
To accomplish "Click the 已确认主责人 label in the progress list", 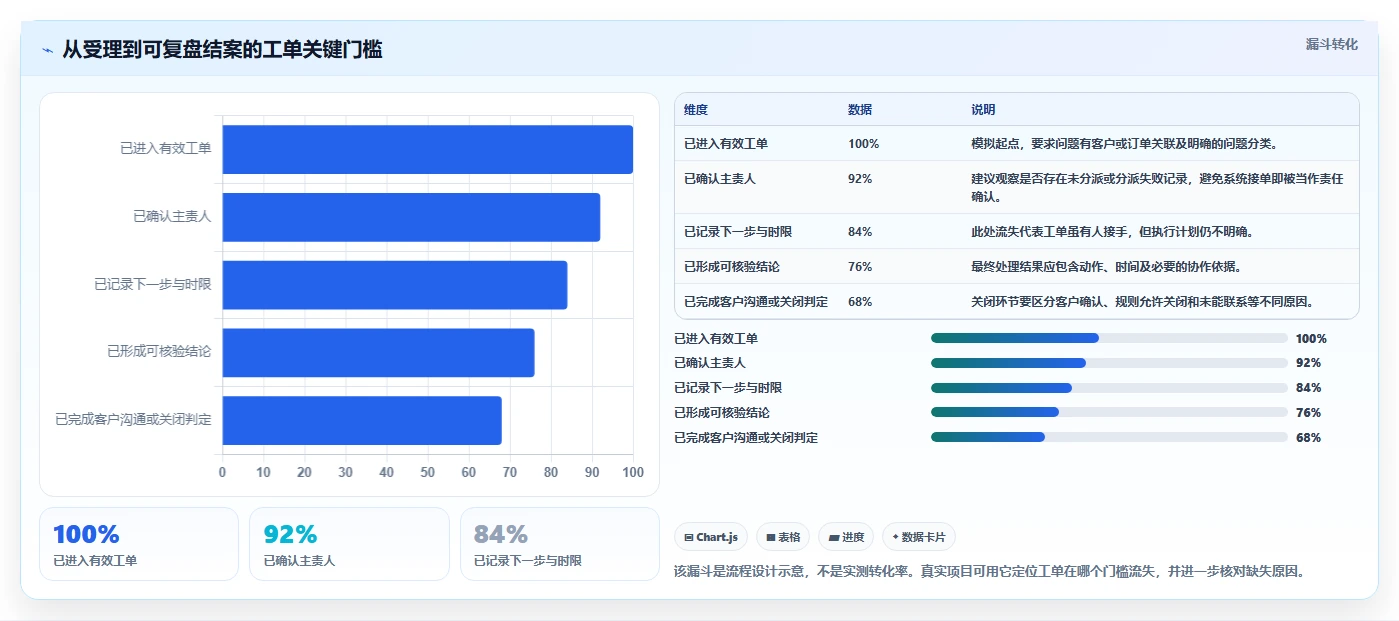I will point(710,363).
